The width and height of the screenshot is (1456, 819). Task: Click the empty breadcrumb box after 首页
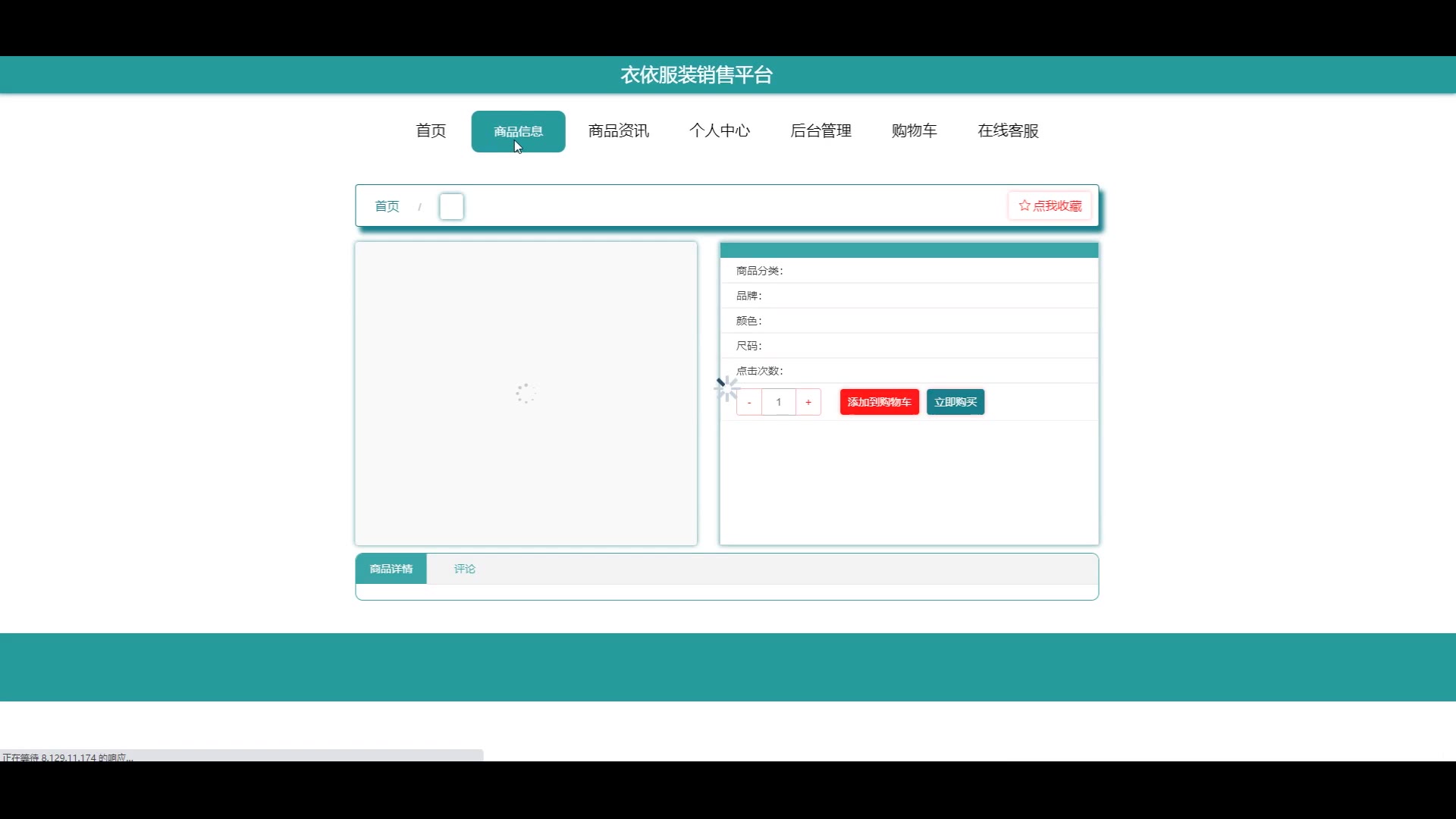click(451, 206)
